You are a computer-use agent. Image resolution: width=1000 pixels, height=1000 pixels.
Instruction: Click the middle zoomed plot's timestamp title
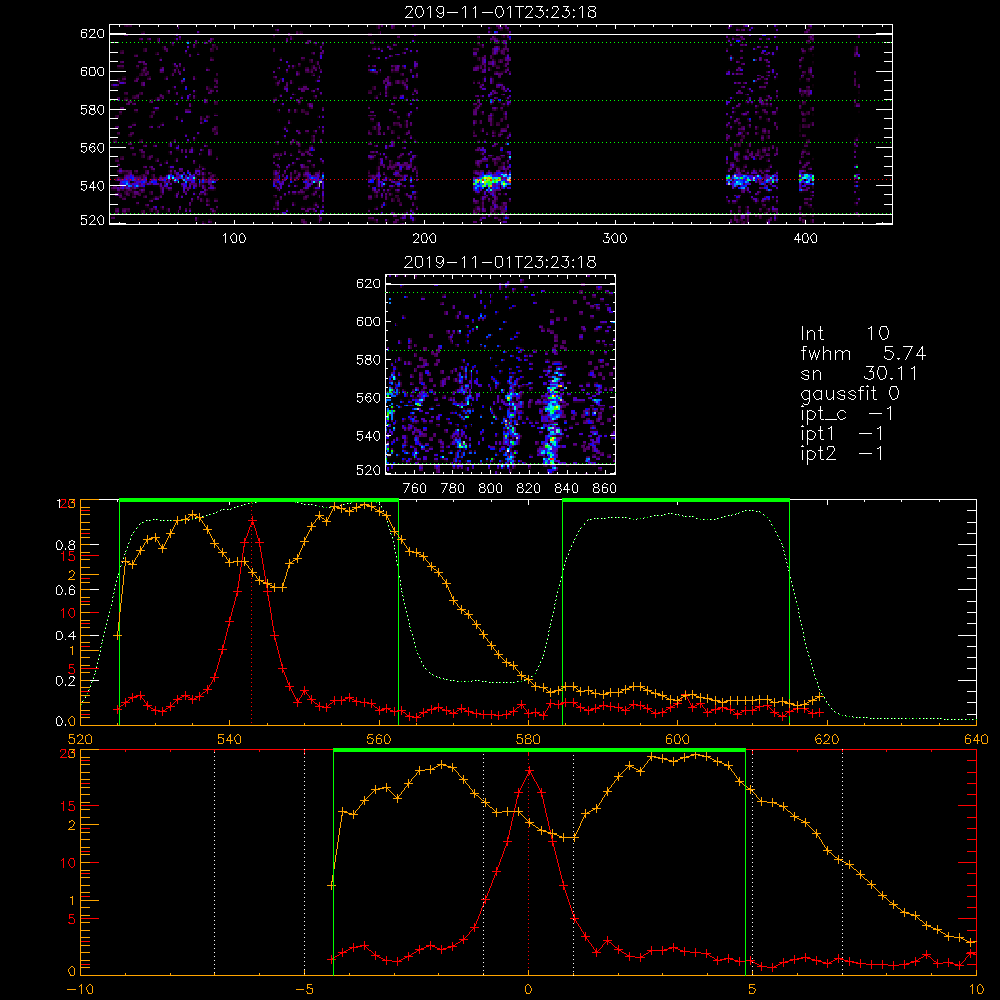click(x=501, y=262)
